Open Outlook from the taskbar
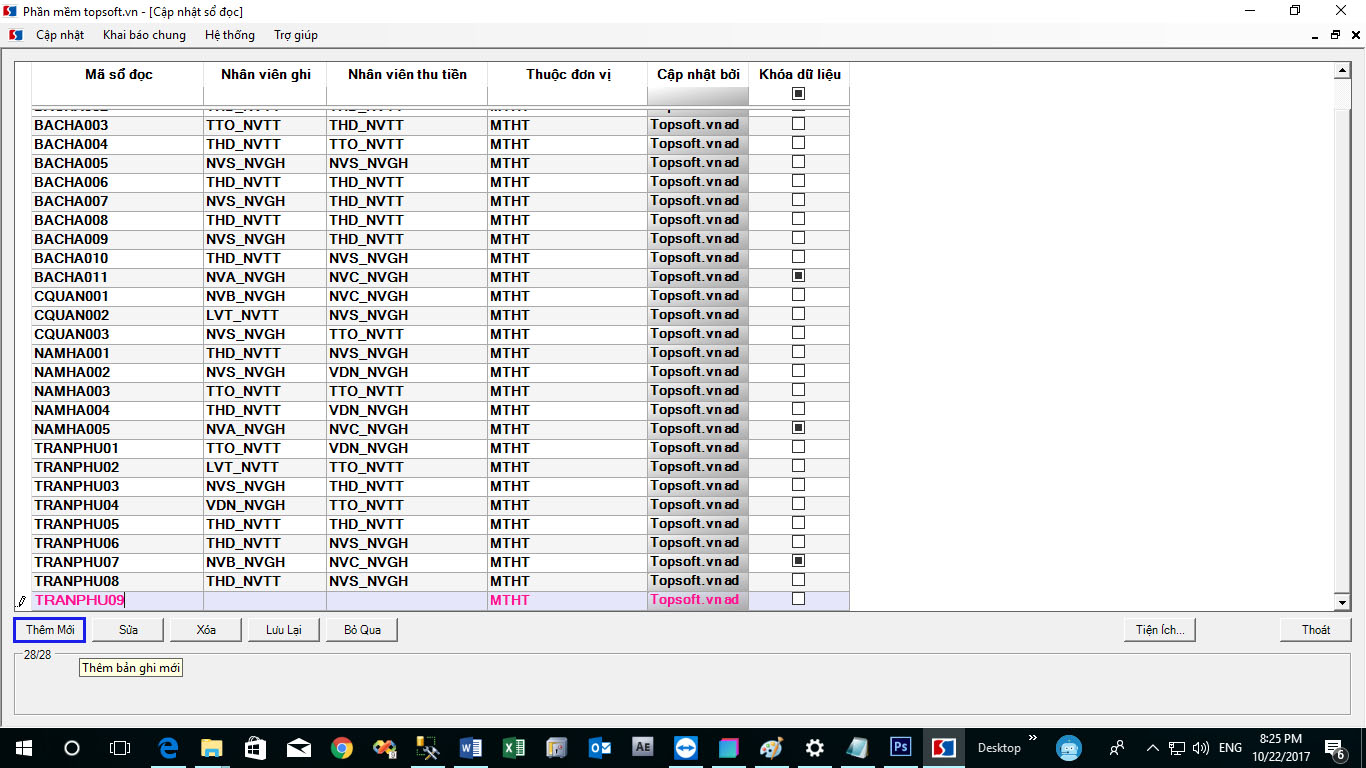 [x=600, y=747]
